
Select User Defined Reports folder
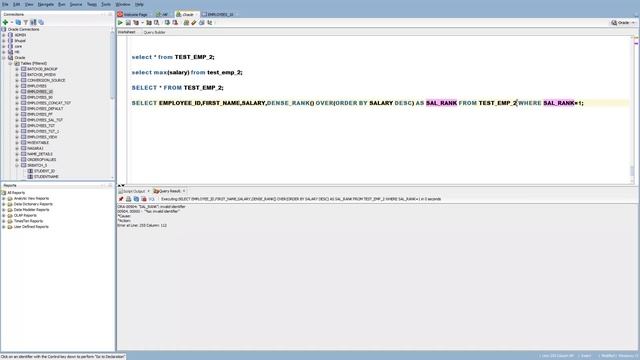coord(31,227)
